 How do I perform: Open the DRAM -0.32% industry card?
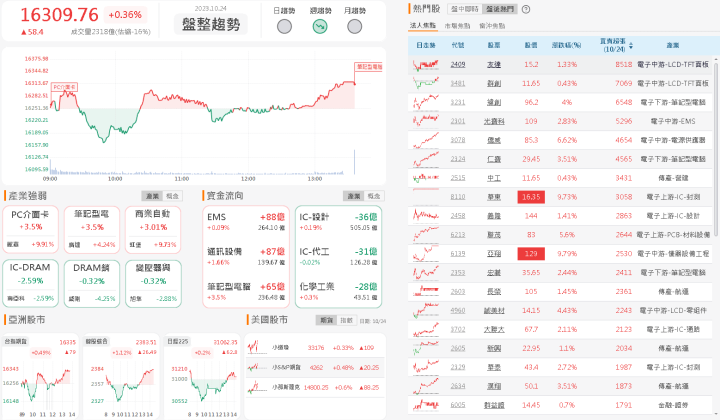click(x=92, y=283)
